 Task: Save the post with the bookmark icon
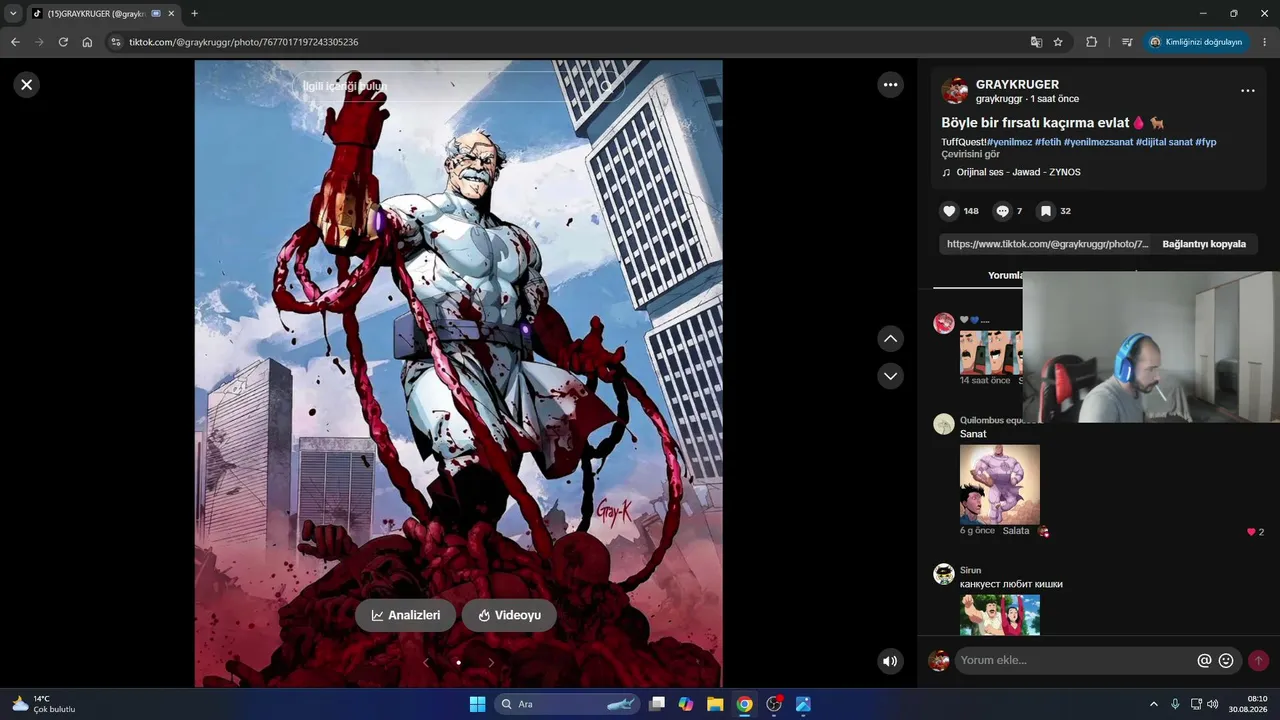tap(1045, 211)
